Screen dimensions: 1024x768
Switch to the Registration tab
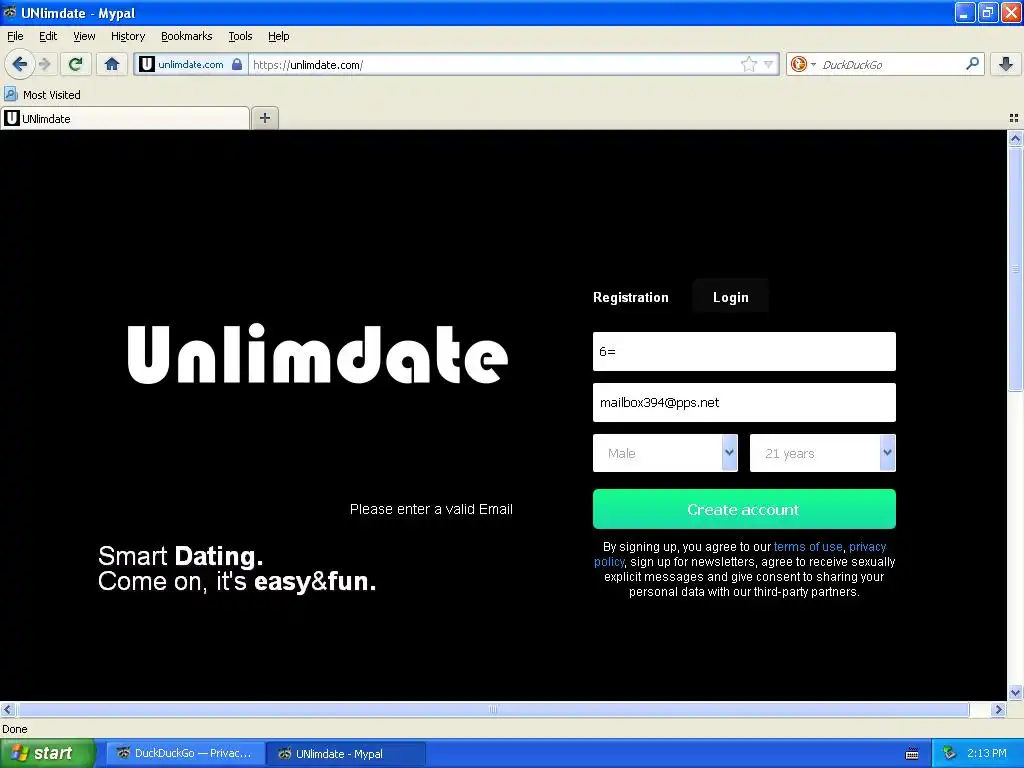[631, 297]
